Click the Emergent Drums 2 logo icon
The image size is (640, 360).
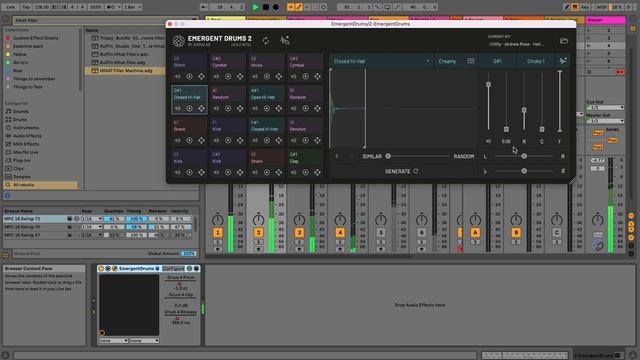click(x=178, y=40)
